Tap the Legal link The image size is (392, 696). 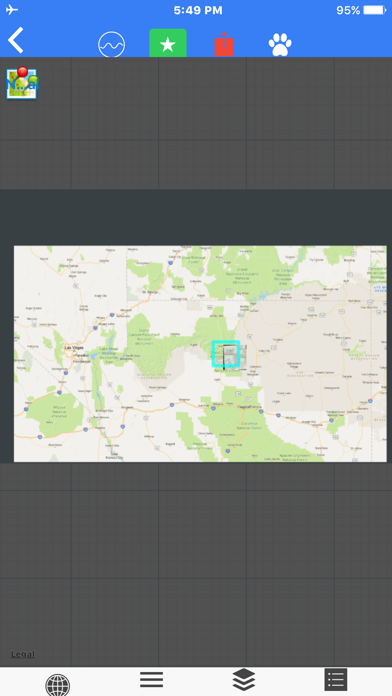(x=23, y=654)
